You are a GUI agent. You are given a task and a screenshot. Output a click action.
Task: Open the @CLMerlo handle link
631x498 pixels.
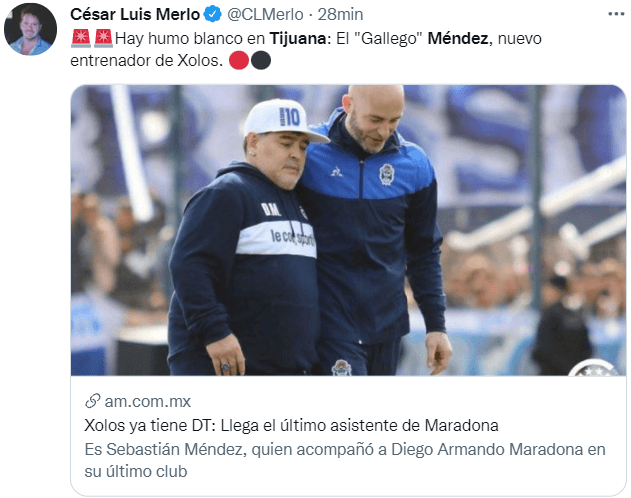pos(265,14)
